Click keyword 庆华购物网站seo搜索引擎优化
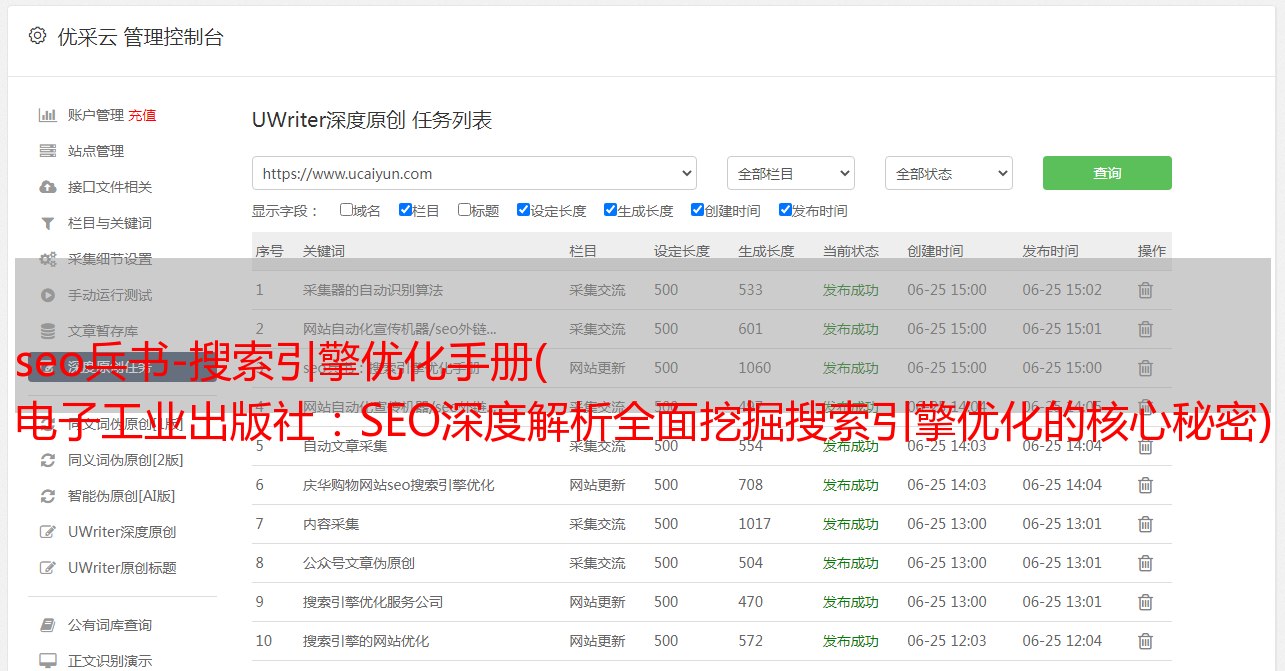Screen dimensions: 1285x671 point(399,485)
